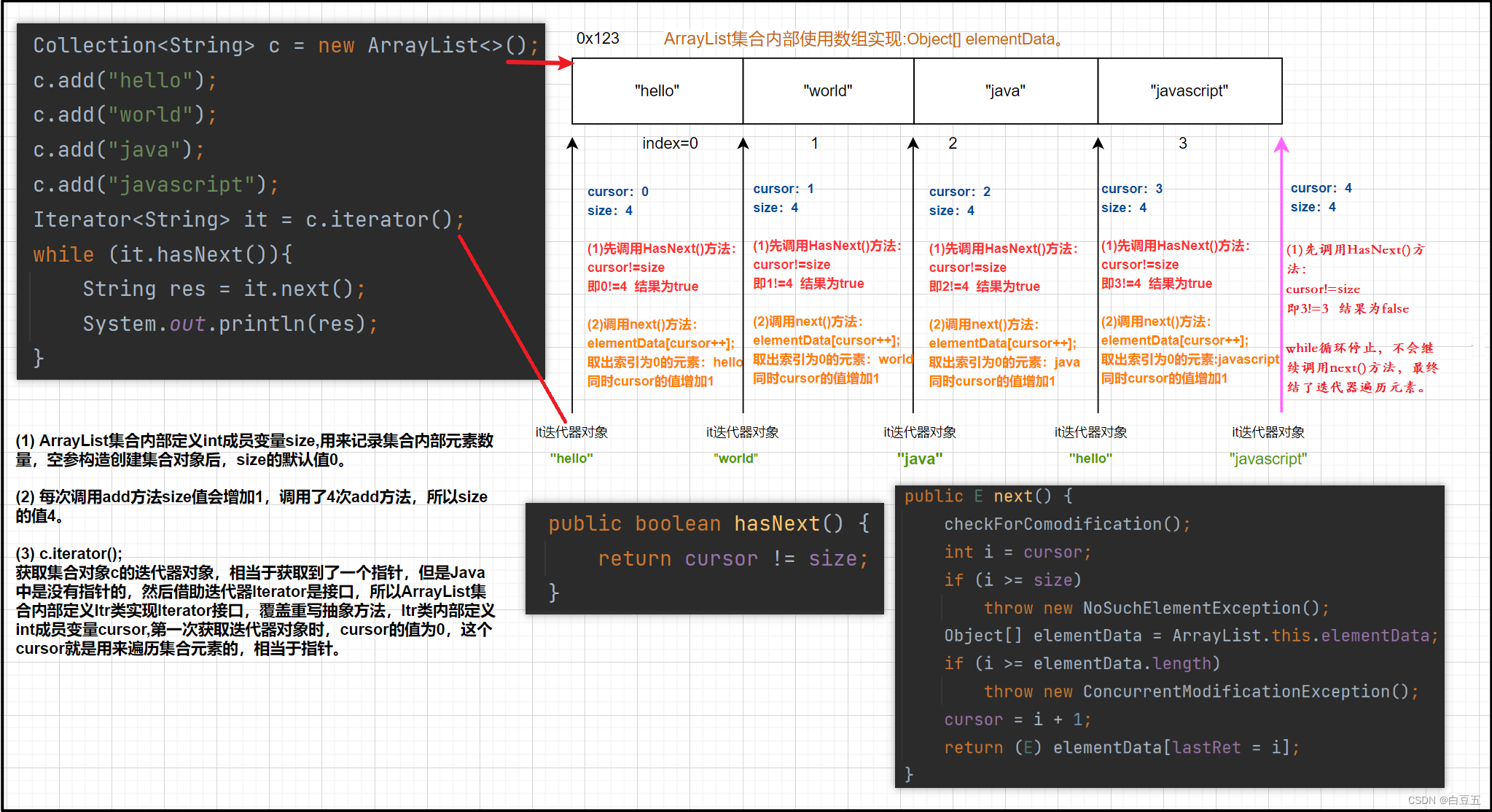Click the next() method name in code
The image size is (1492, 812).
[x=1012, y=496]
